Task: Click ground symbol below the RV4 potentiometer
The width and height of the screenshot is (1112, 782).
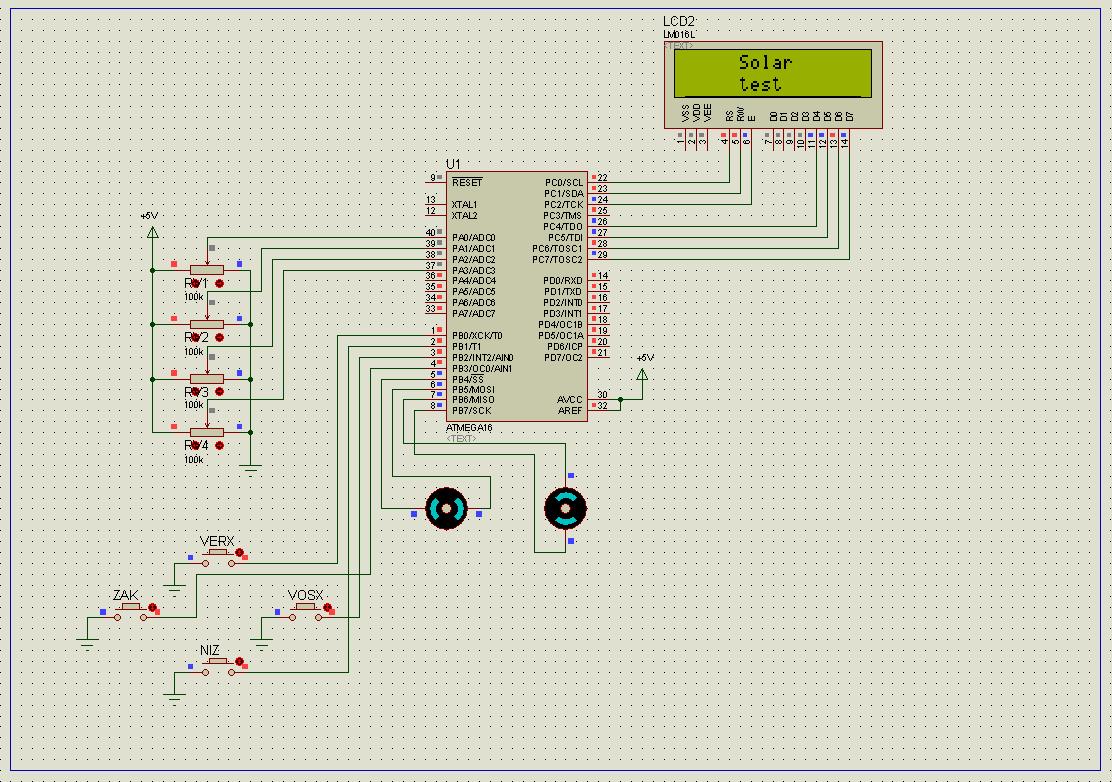Action: click(251, 466)
